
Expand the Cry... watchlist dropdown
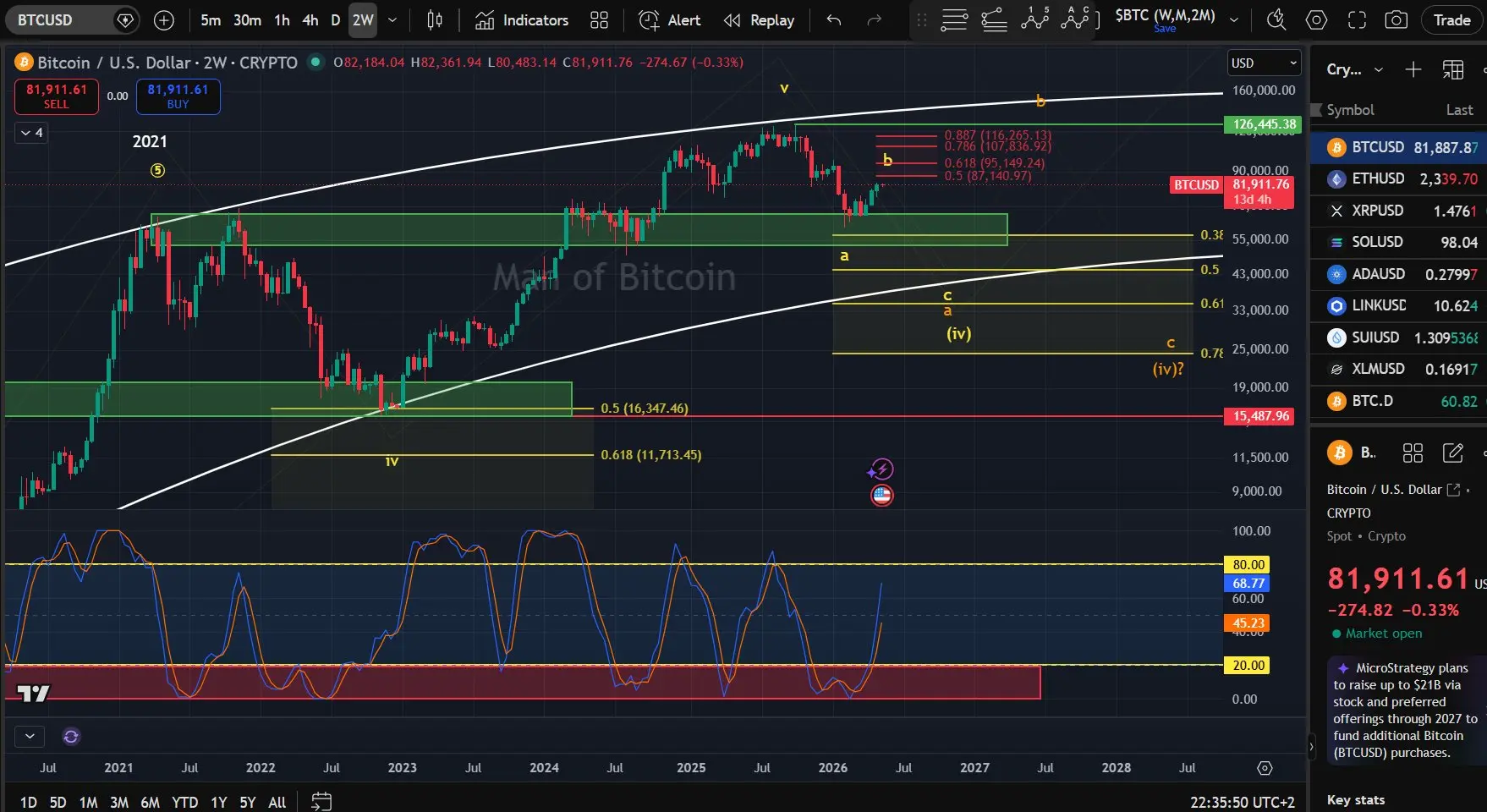1354,69
